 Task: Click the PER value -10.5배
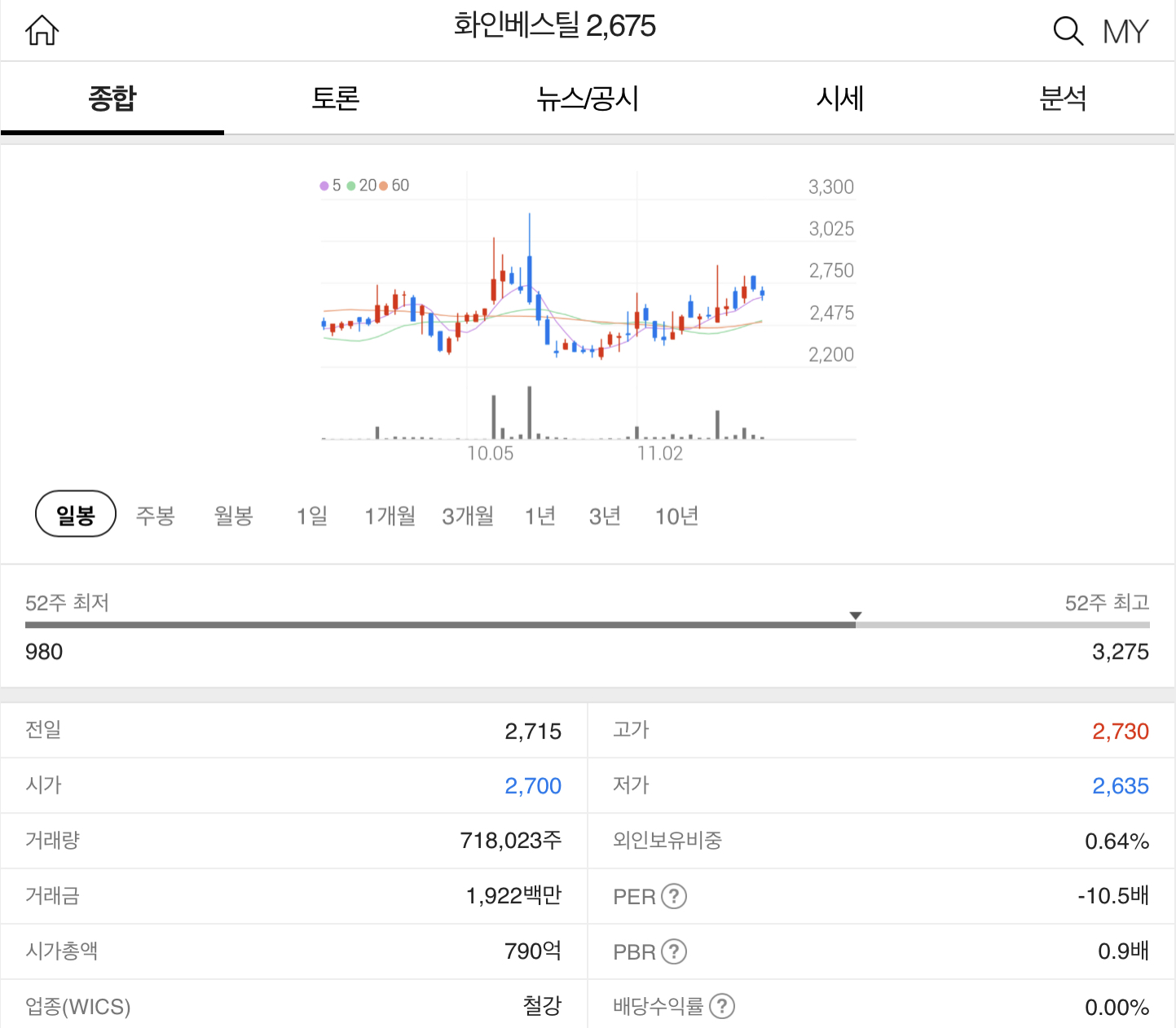(x=1113, y=896)
